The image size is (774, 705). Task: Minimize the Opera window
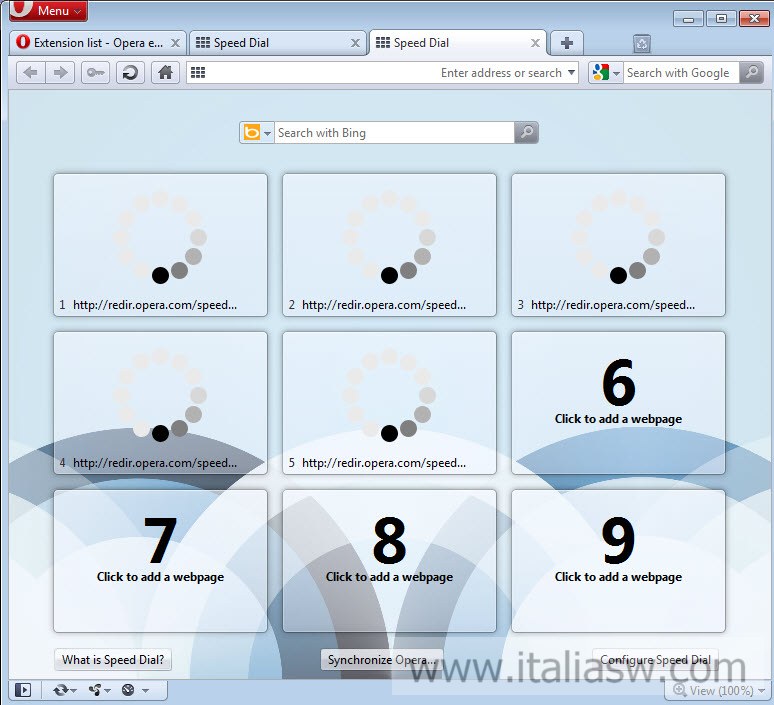(689, 19)
